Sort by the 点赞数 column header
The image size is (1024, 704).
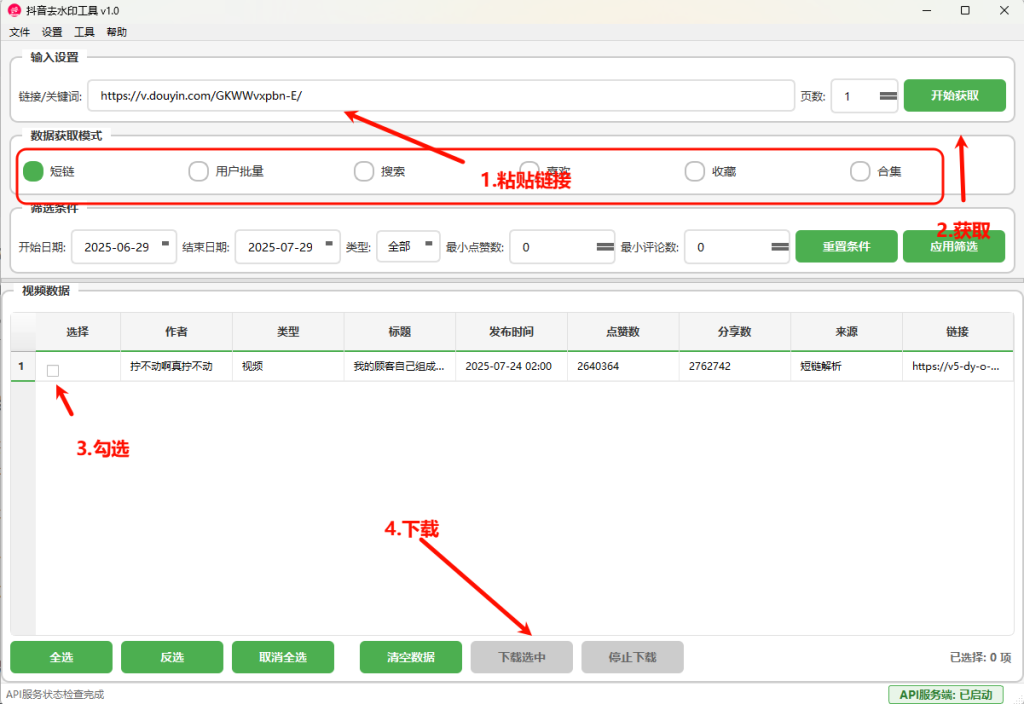[623, 332]
